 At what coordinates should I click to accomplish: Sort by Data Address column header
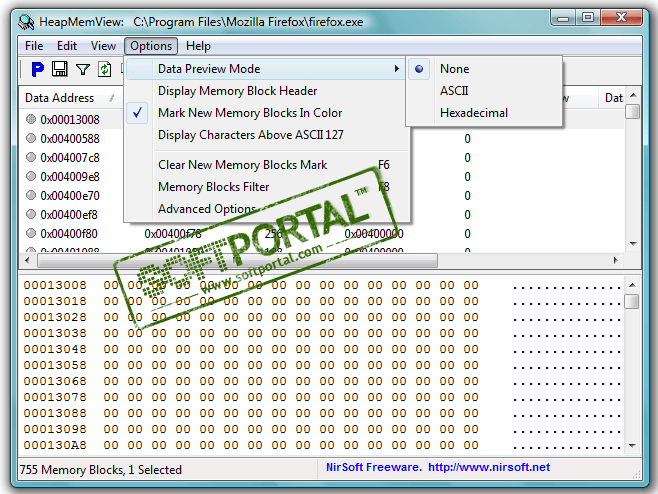click(71, 98)
